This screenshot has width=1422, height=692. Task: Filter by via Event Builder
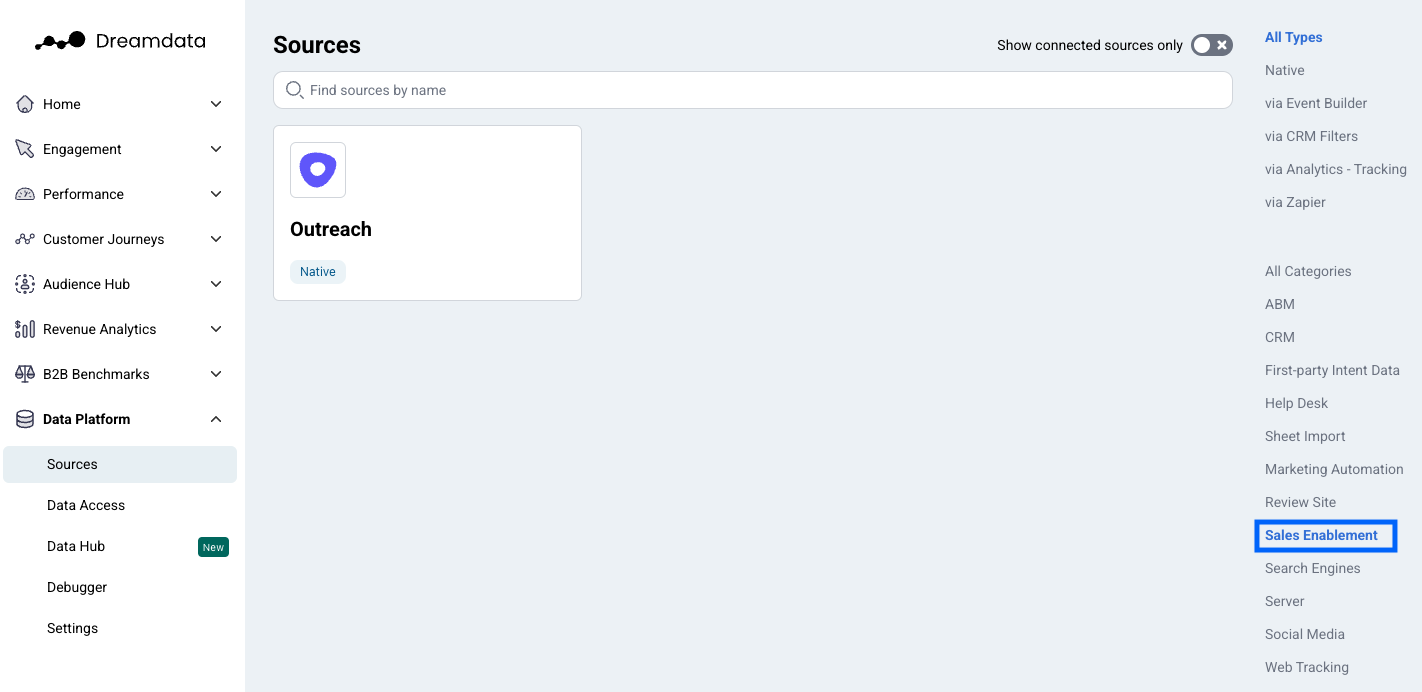coord(1316,103)
